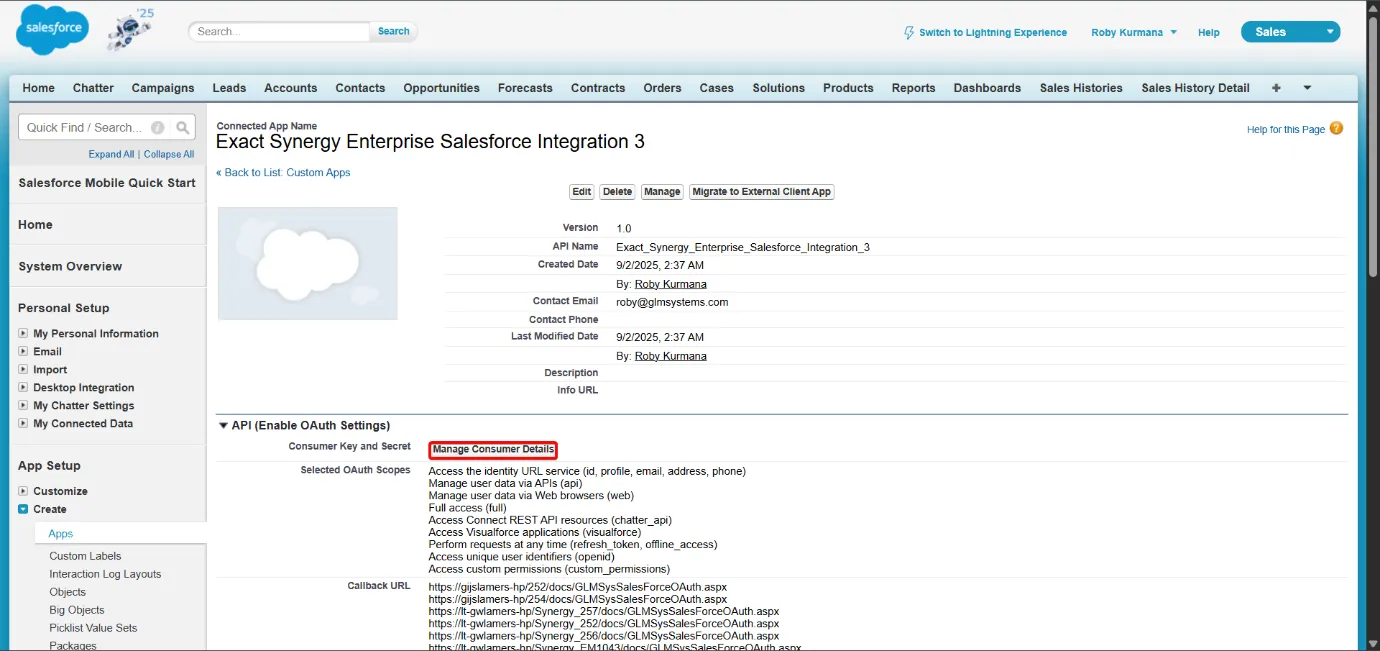Expand the Email setup node

[x=23, y=352]
